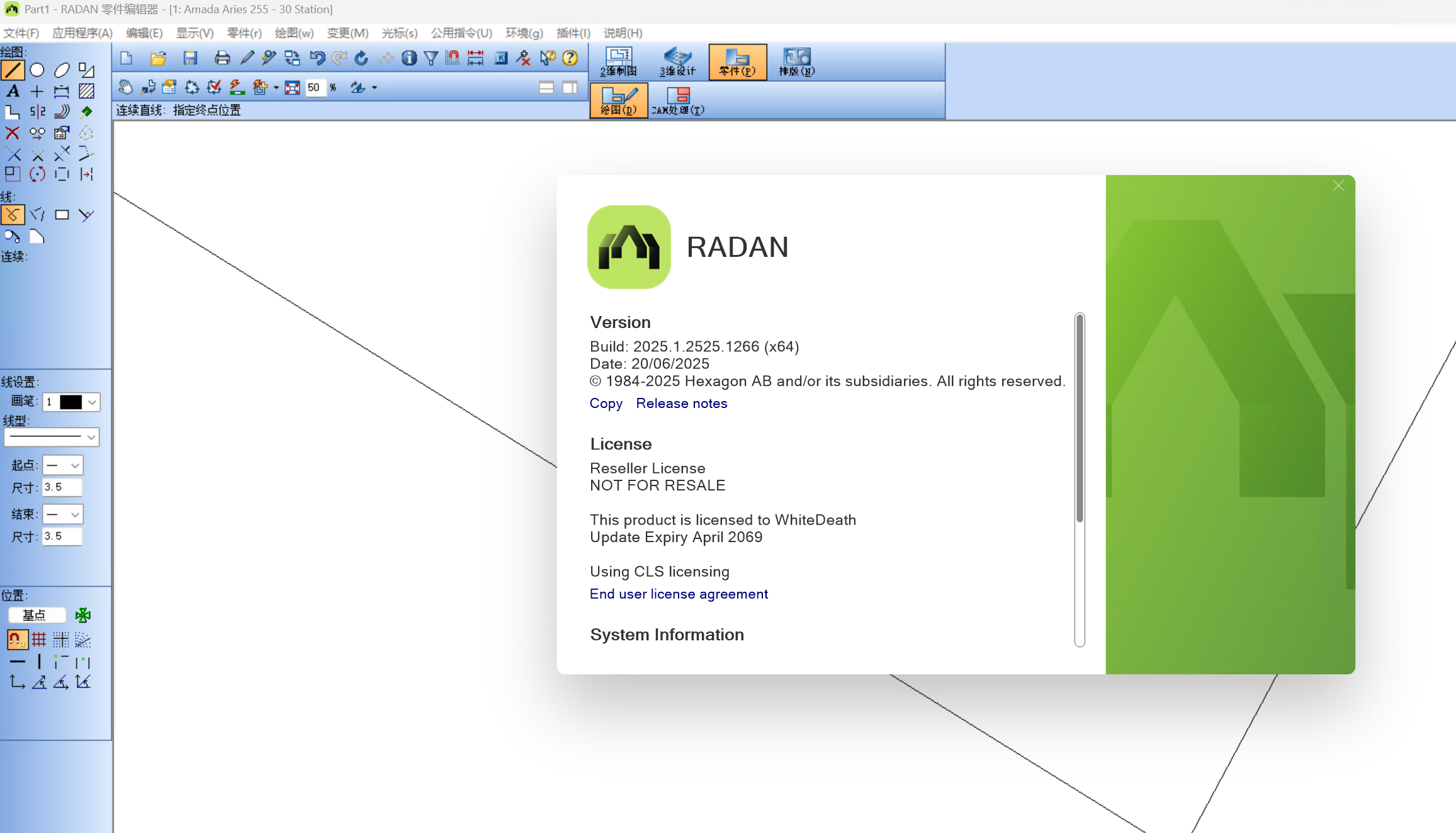Toggle horizontal line constraint

[x=18, y=662]
